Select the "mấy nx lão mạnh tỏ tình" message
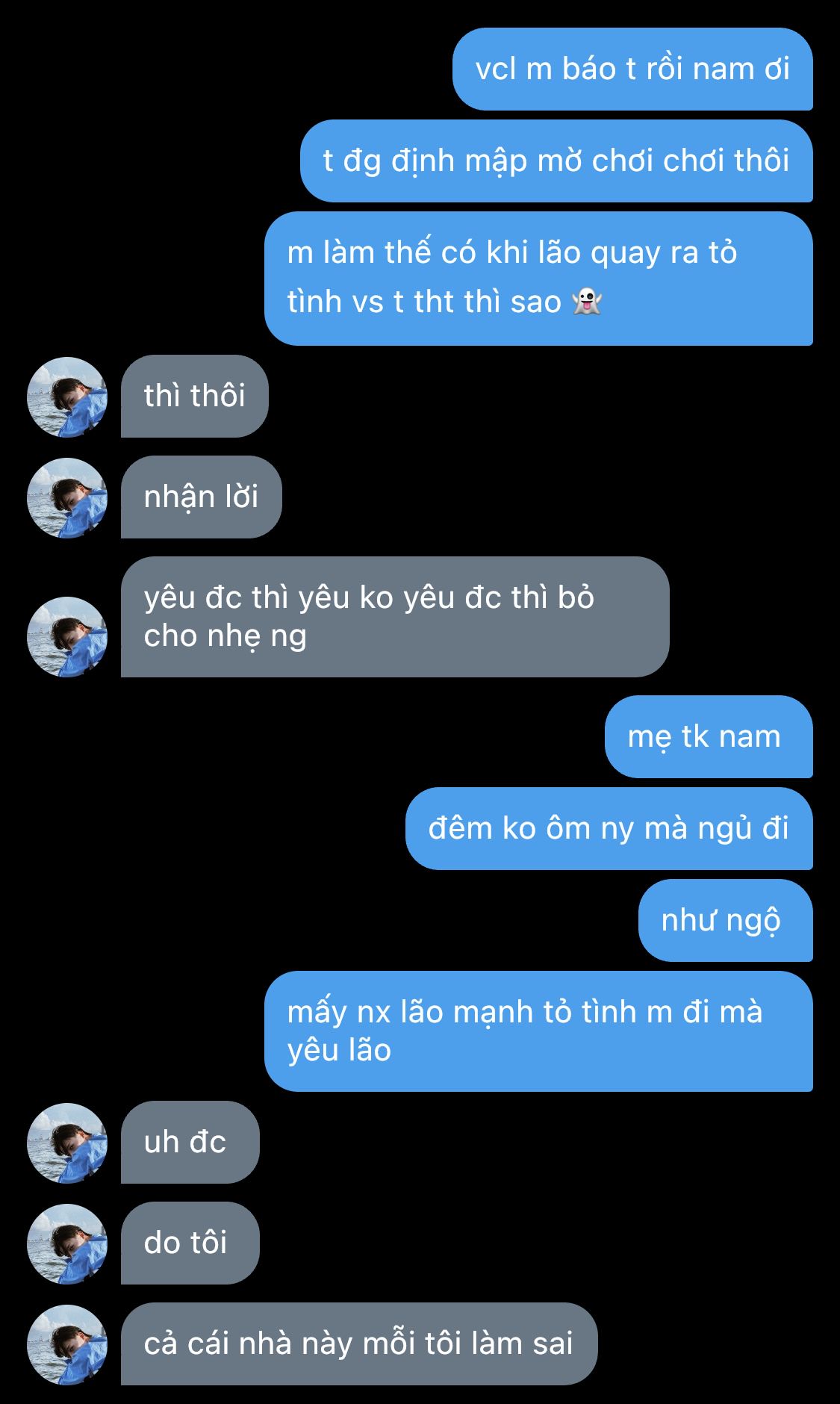Image resolution: width=840 pixels, height=1404 pixels. (538, 1031)
